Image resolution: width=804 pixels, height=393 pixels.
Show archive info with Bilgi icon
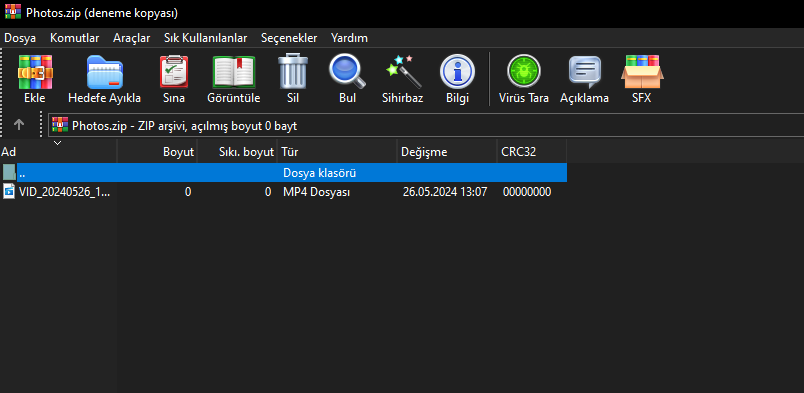tap(457, 72)
